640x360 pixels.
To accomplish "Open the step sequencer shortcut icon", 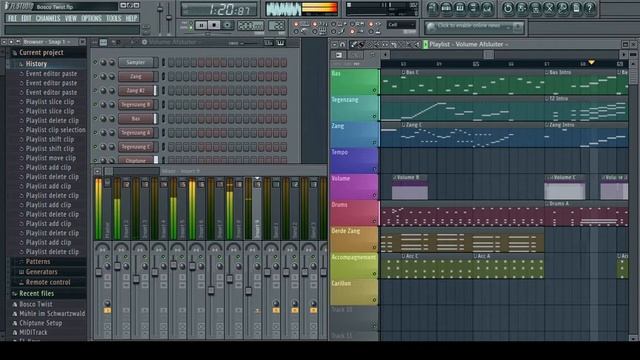I will (446, 8).
